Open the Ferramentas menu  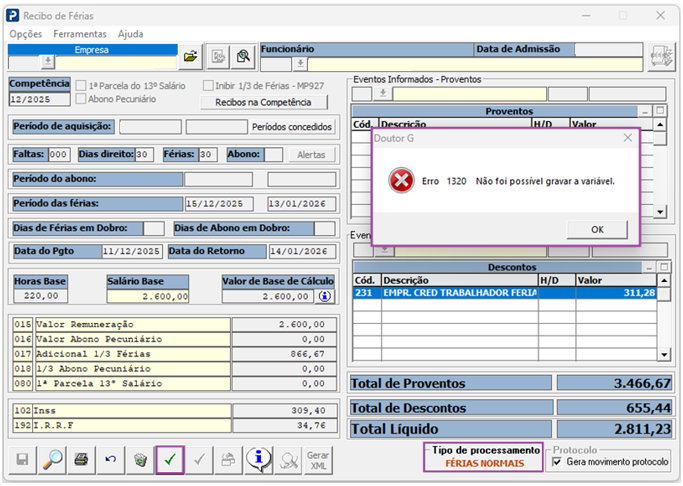coord(79,34)
